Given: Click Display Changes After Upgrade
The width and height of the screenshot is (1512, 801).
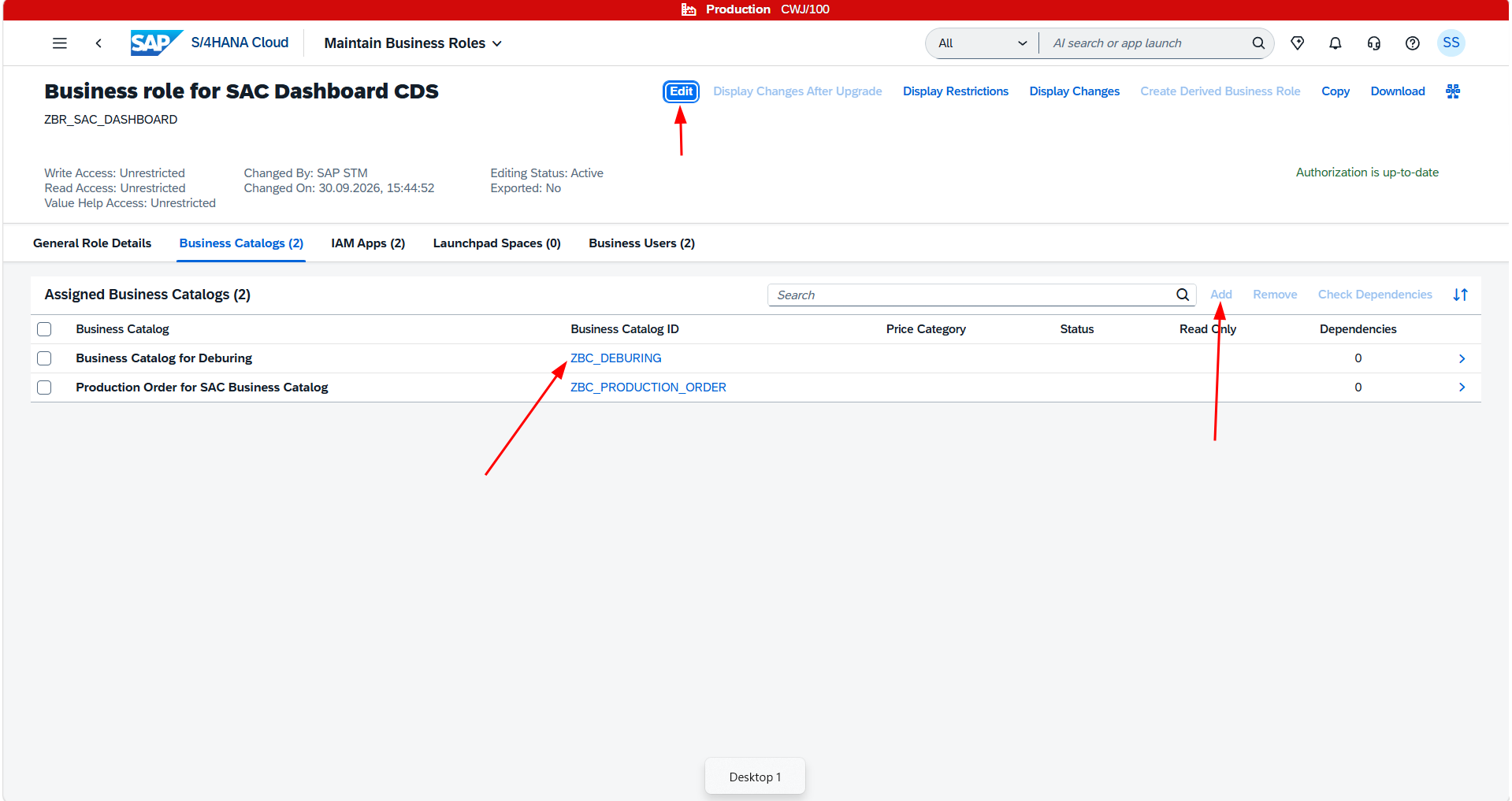Looking at the screenshot, I should (x=797, y=91).
